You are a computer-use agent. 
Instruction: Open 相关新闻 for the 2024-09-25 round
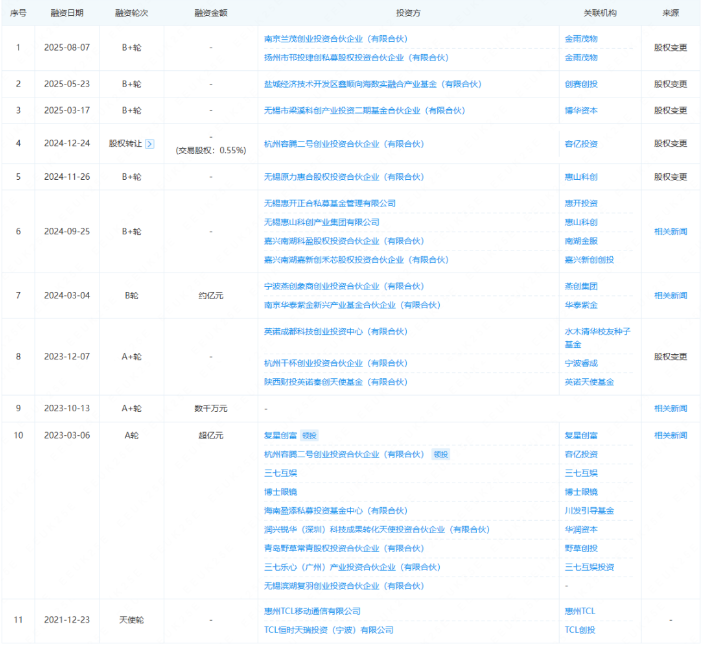pyautogui.click(x=670, y=232)
